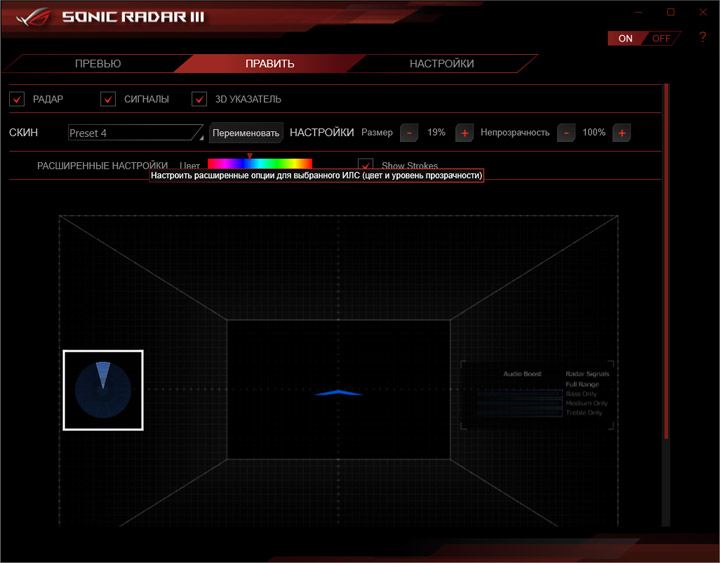This screenshot has height=563, width=720.
Task: Minimize the Sonic Radar window
Action: pyautogui.click(x=638, y=12)
